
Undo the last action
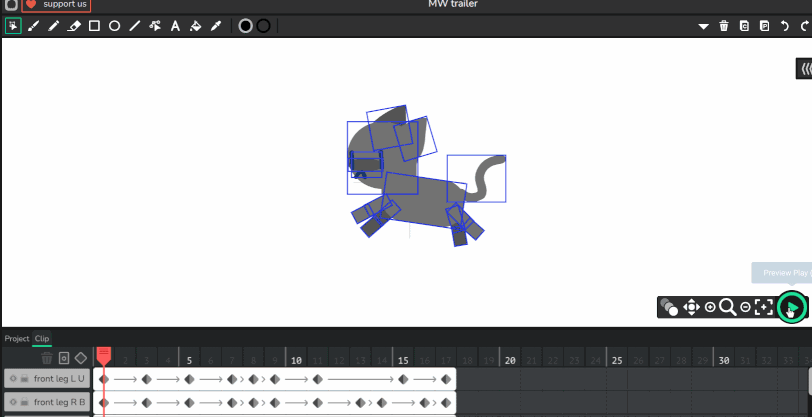tap(784, 26)
